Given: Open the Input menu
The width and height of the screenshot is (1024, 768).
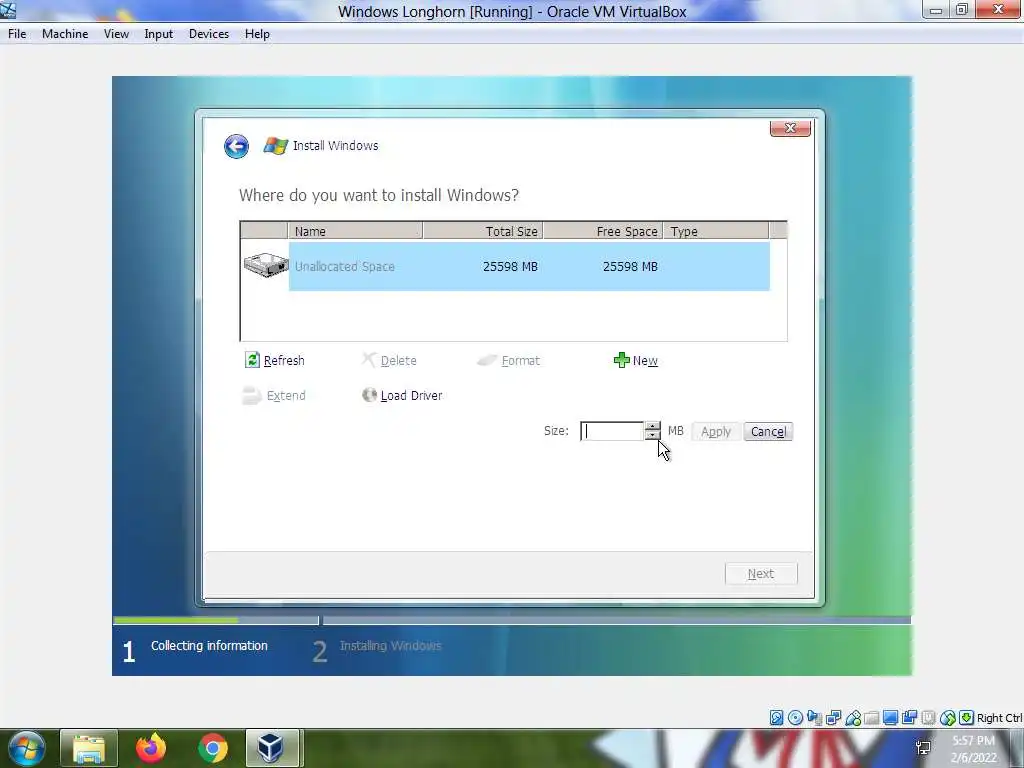Looking at the screenshot, I should click(159, 34).
